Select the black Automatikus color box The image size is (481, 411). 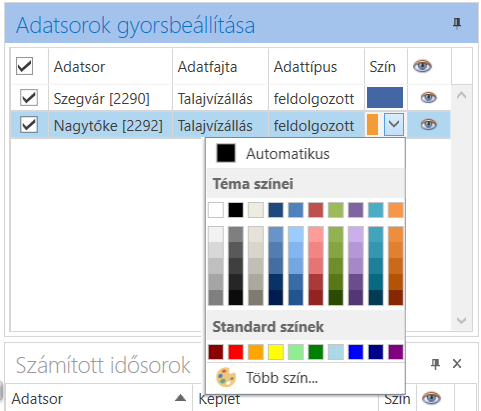(x=226, y=153)
